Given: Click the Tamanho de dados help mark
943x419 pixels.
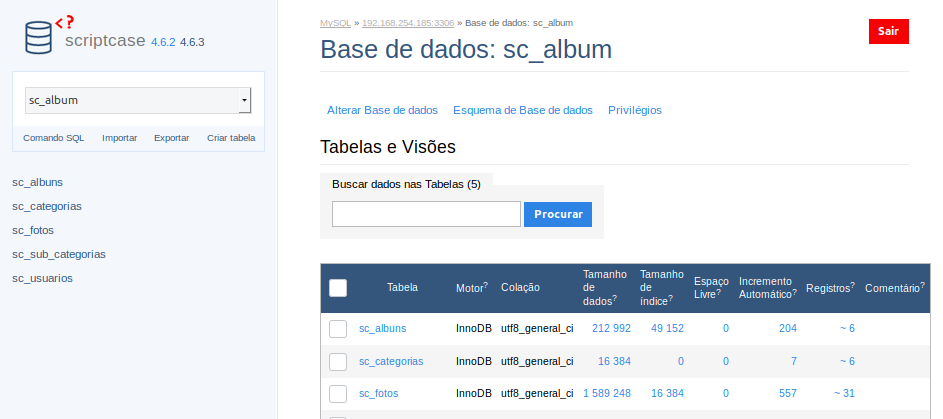Looking at the screenshot, I should 615,298.
